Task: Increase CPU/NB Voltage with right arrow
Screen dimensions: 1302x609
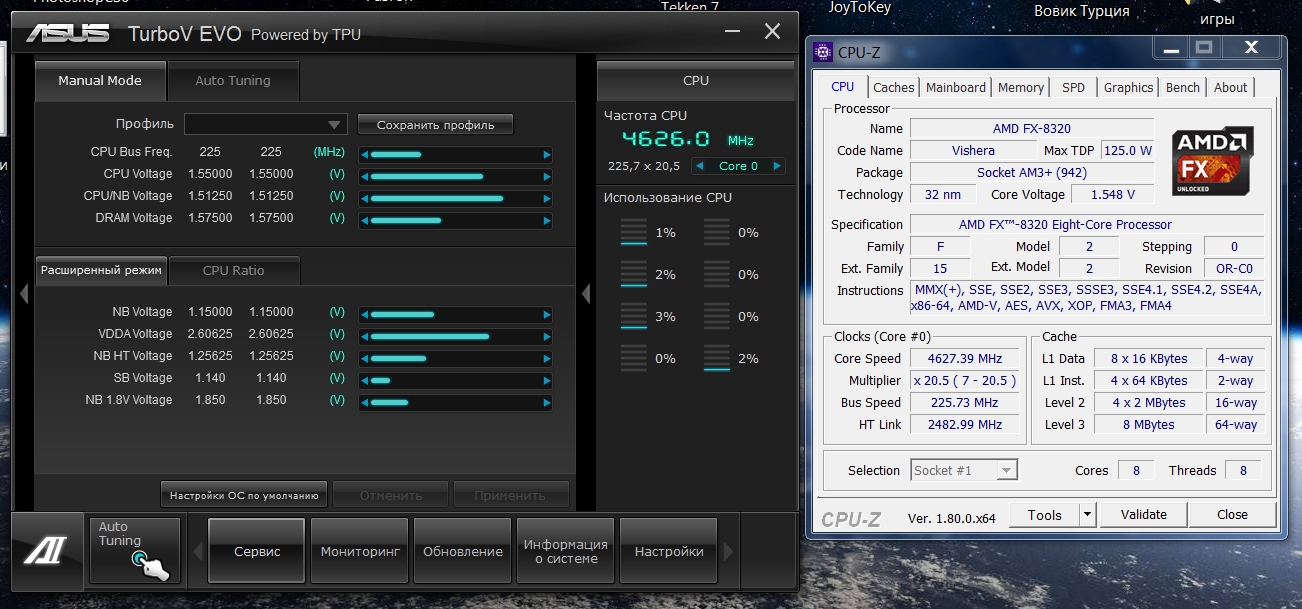Action: tap(547, 199)
